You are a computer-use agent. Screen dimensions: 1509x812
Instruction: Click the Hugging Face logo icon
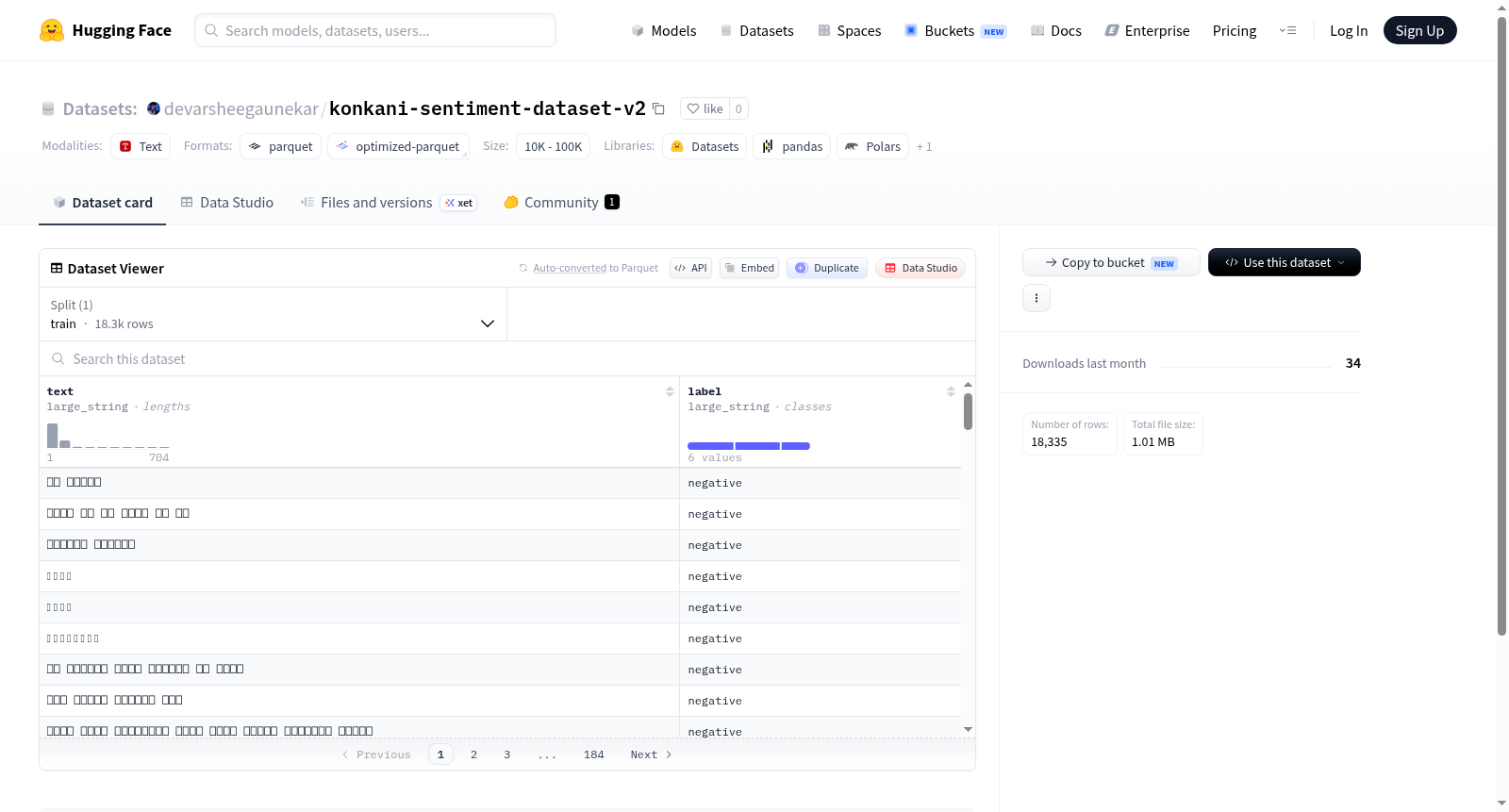click(x=52, y=30)
